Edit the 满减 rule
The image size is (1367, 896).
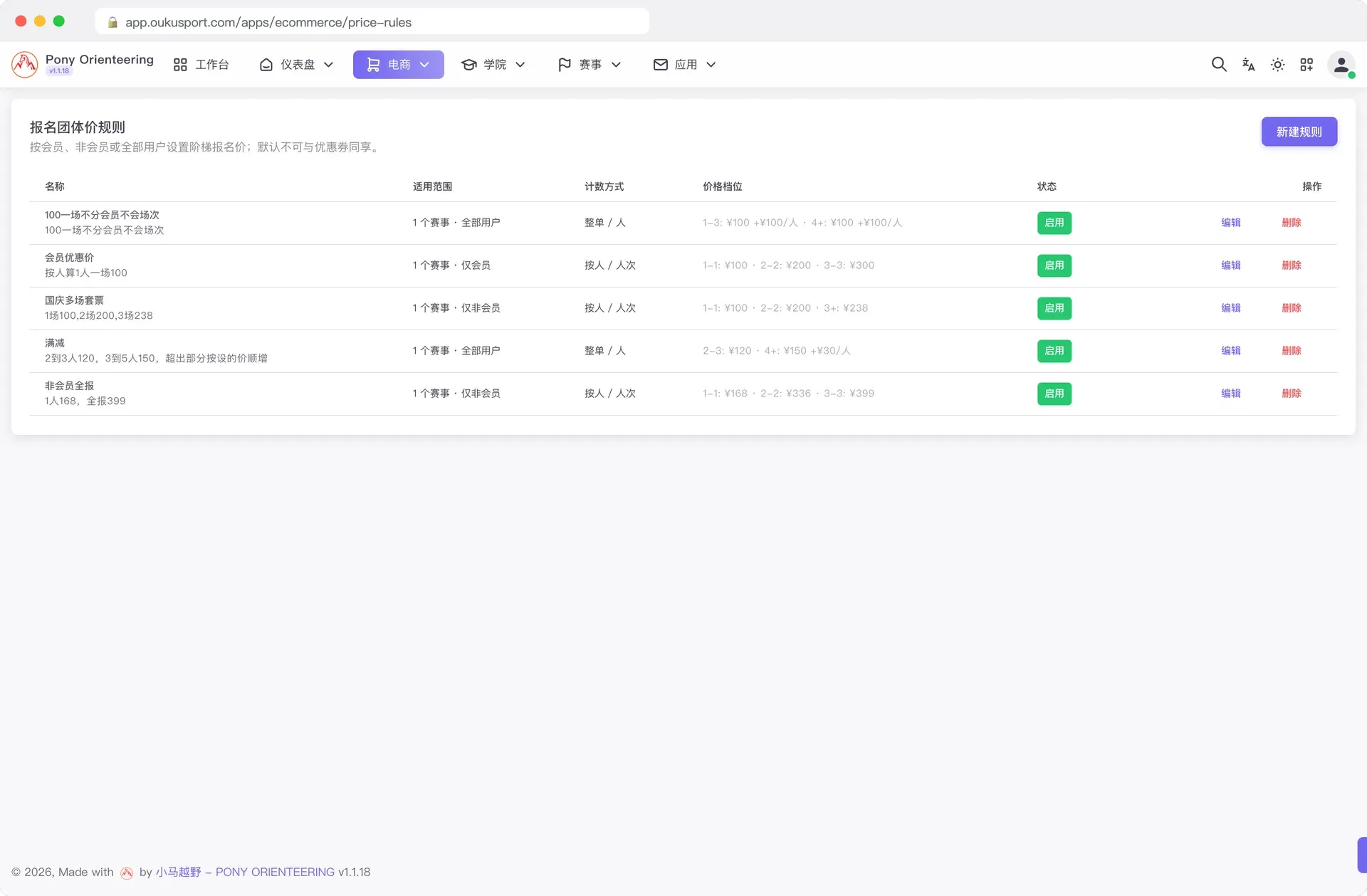[x=1231, y=351]
